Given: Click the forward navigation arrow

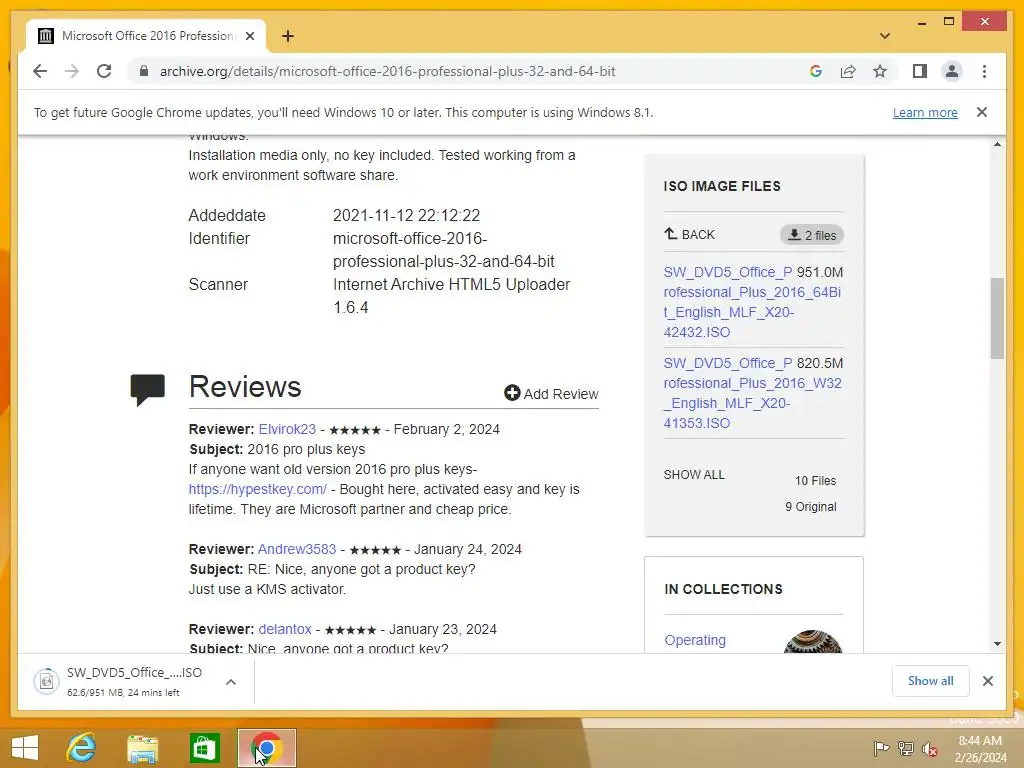Looking at the screenshot, I should 72,71.
